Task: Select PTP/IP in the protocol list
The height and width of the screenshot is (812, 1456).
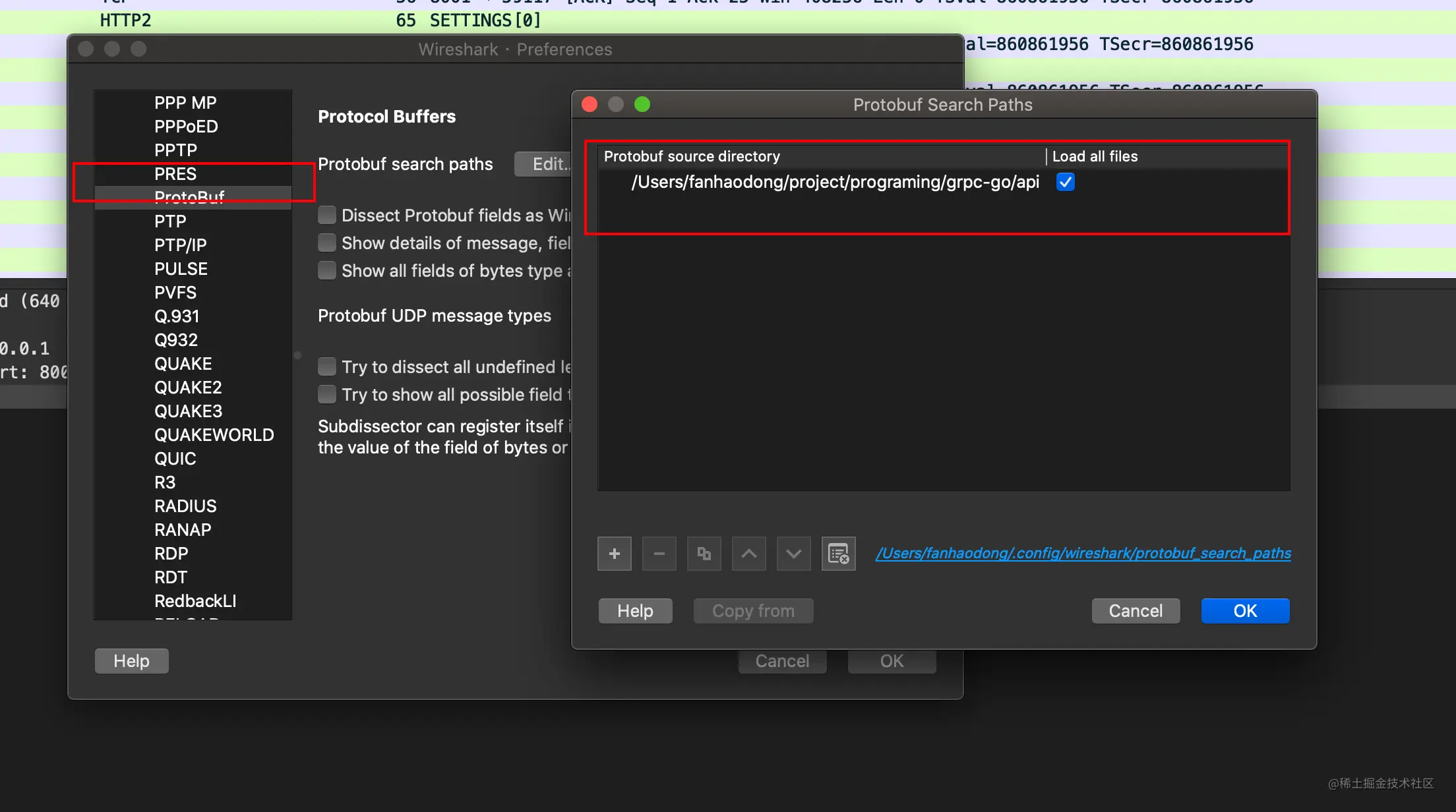Action: coord(193,245)
